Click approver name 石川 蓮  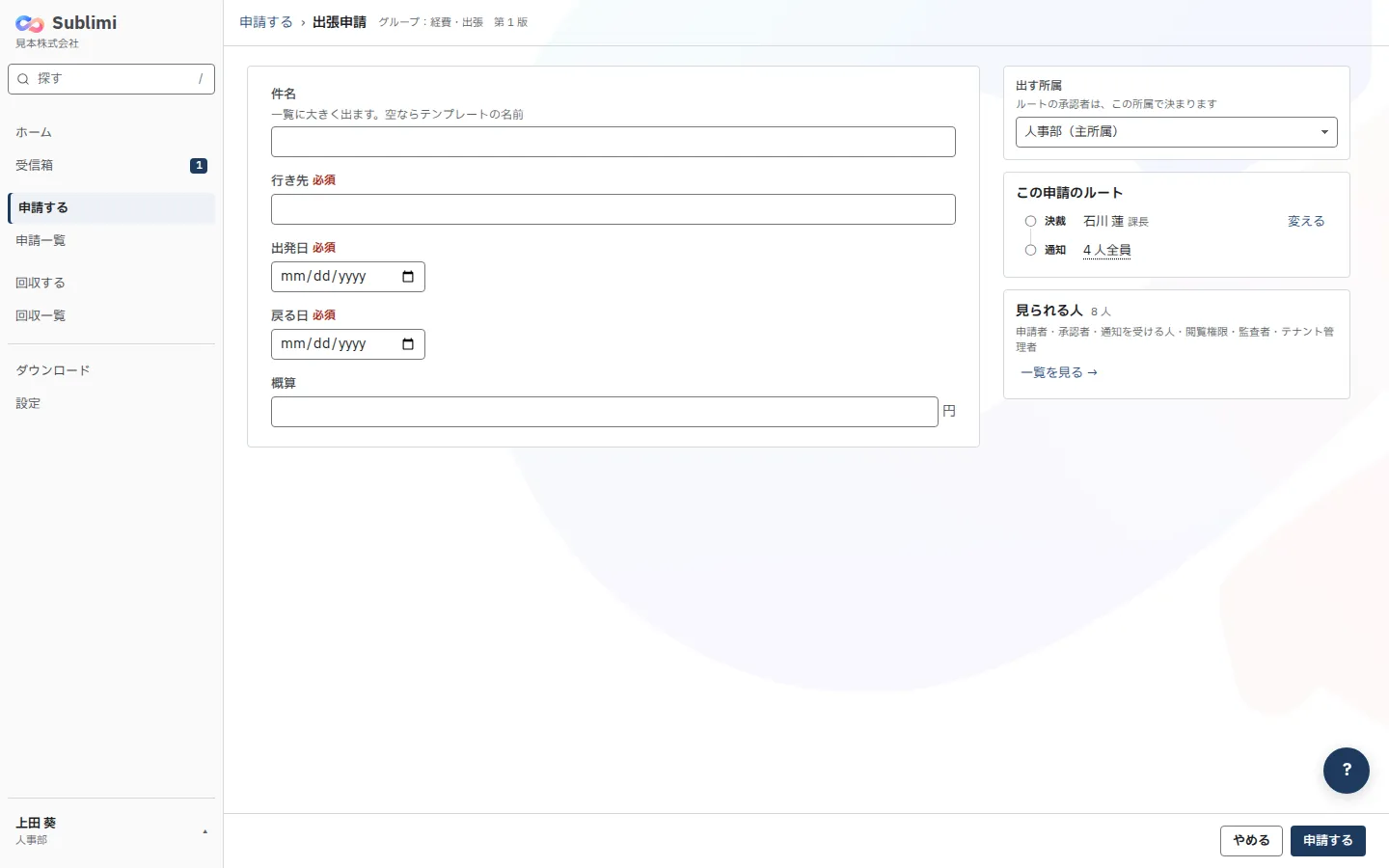1103,221
